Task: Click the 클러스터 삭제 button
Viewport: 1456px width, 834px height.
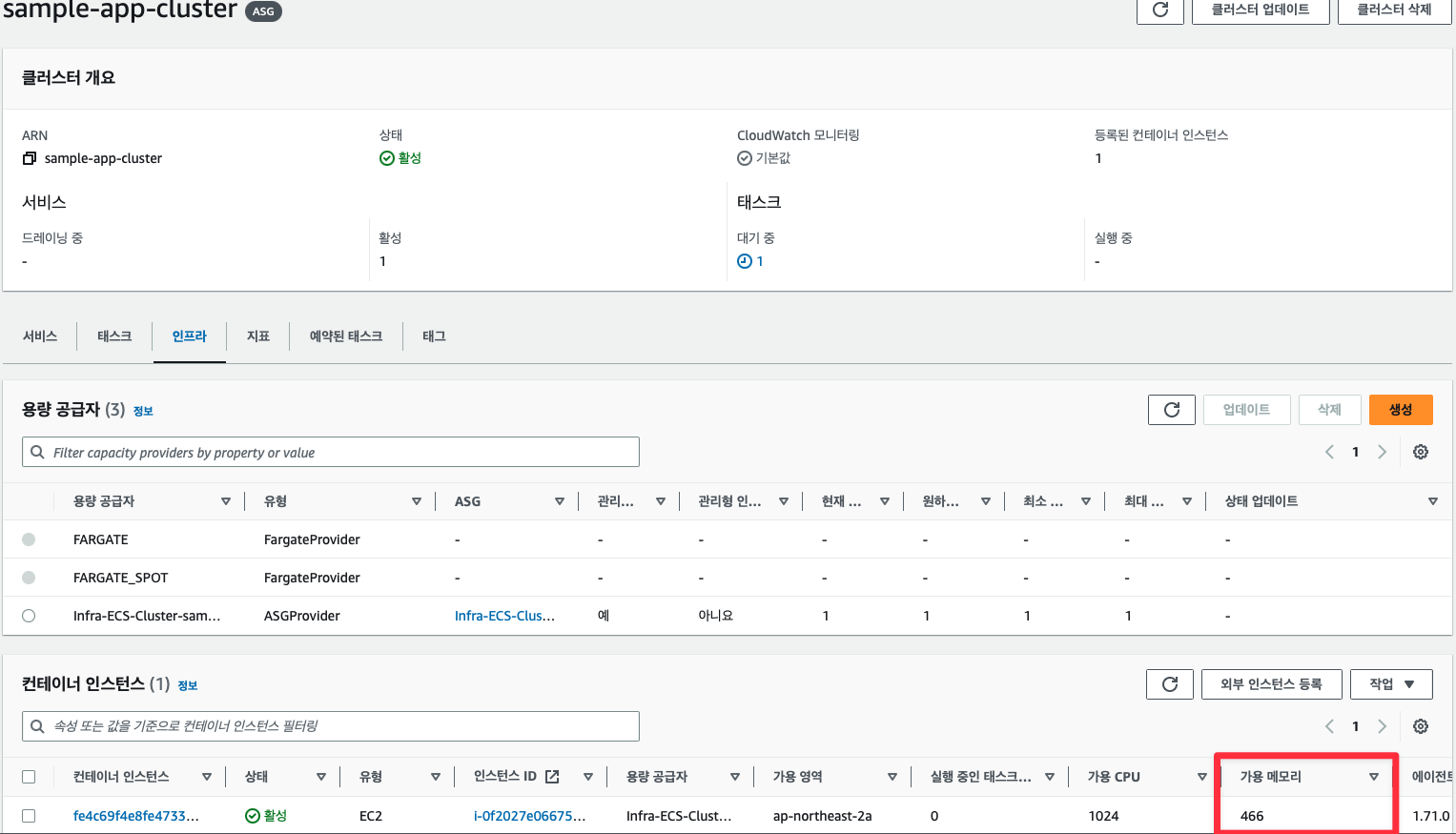Action: (x=1394, y=10)
